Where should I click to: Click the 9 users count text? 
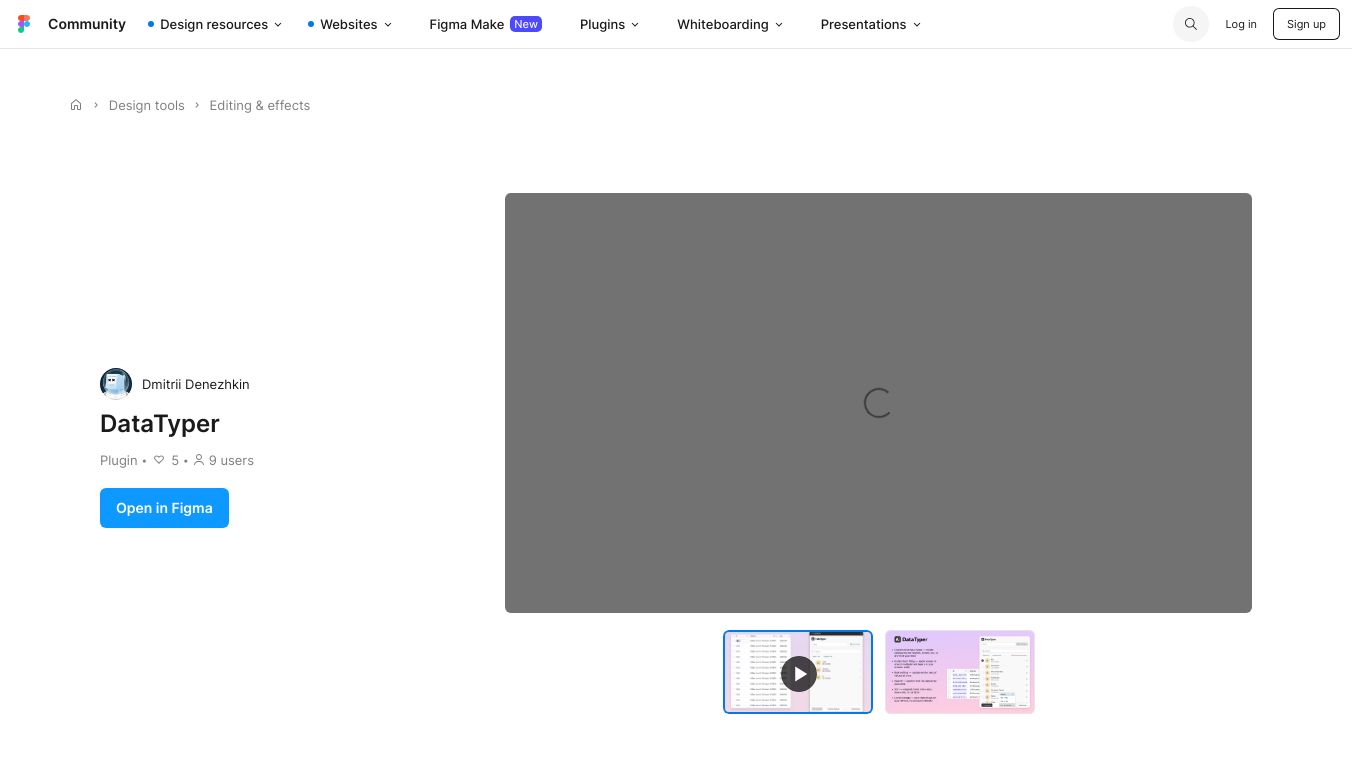pos(231,460)
